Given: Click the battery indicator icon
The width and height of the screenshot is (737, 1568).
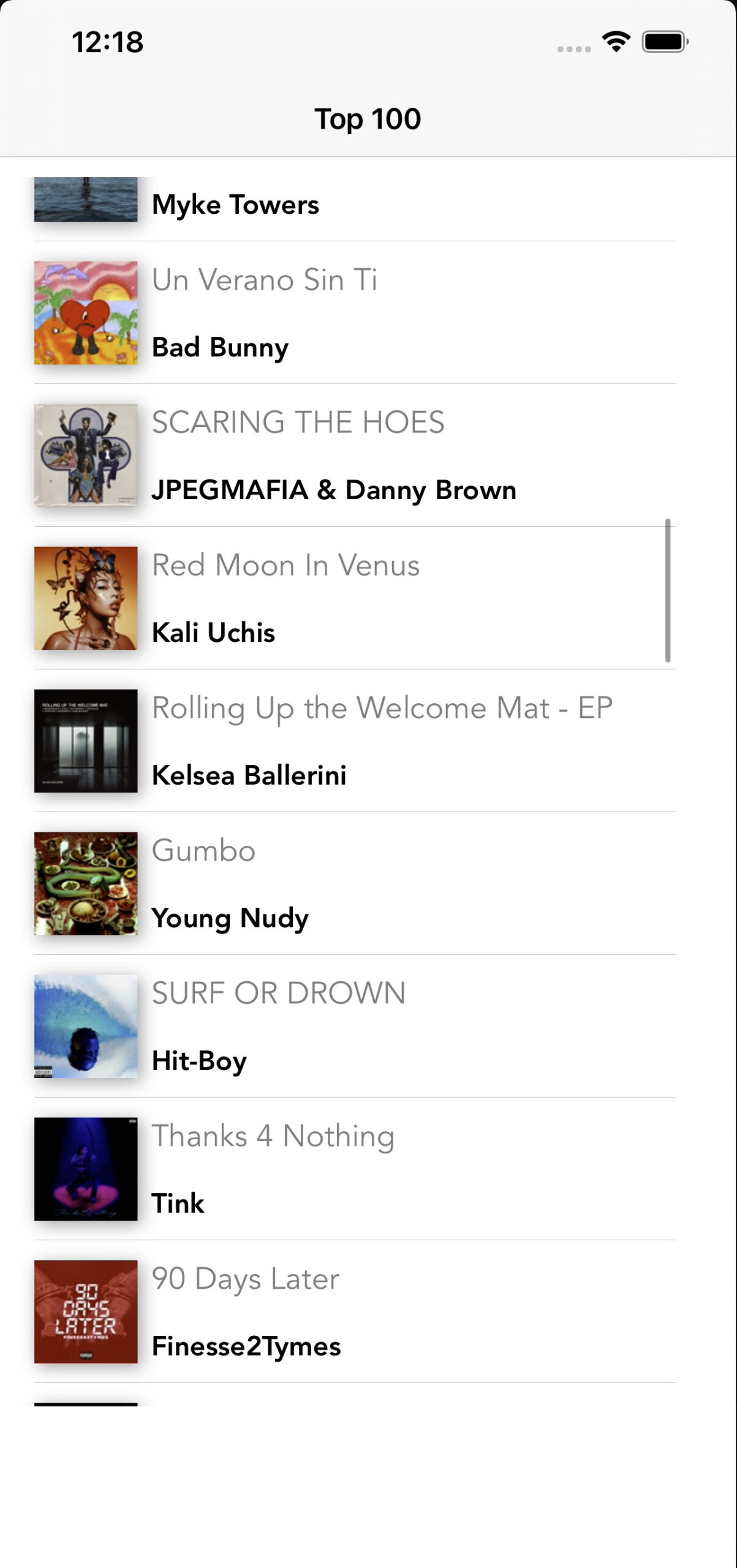Looking at the screenshot, I should (664, 42).
